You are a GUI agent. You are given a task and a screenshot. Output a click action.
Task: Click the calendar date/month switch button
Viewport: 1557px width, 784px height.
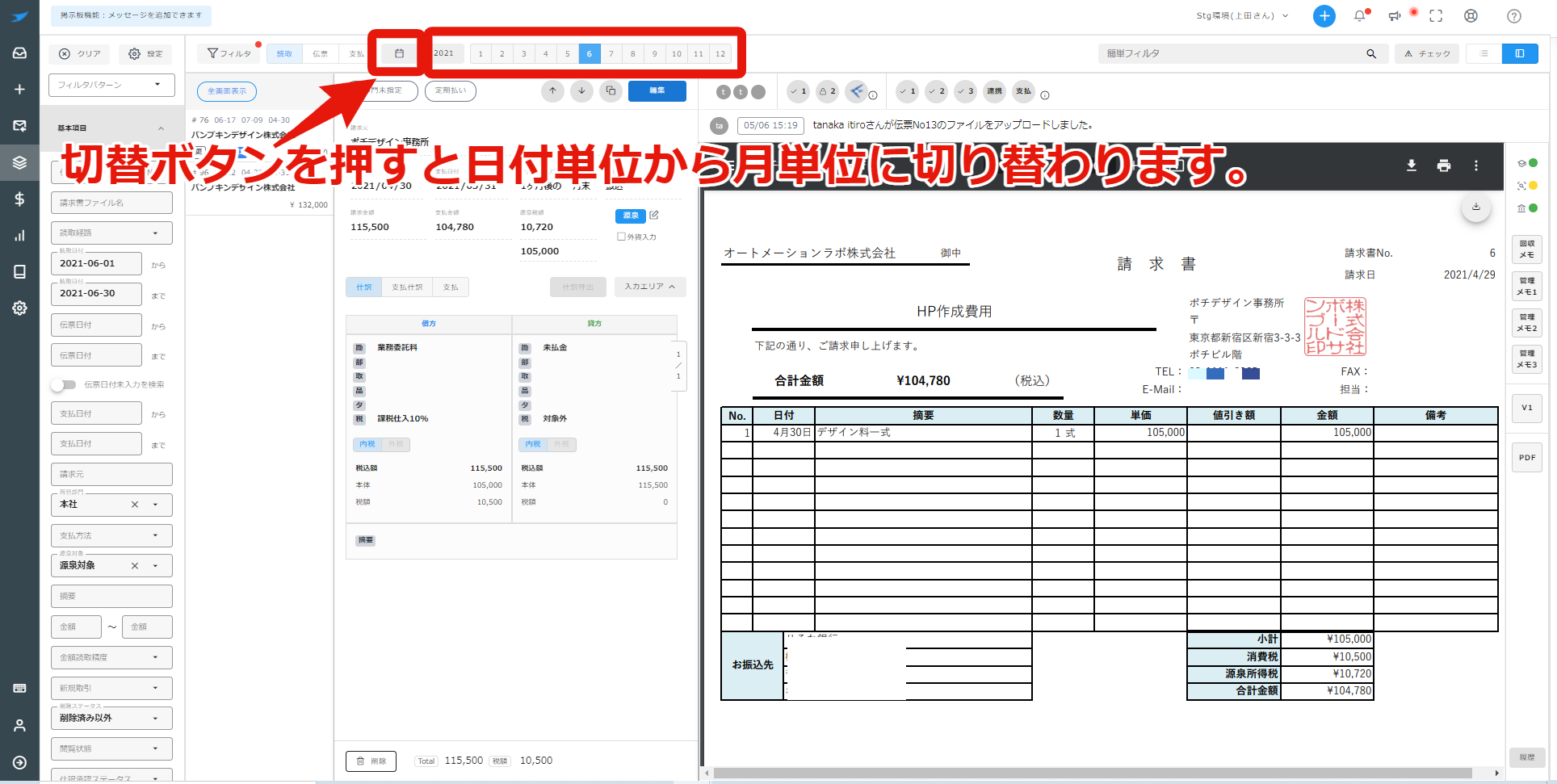point(399,53)
